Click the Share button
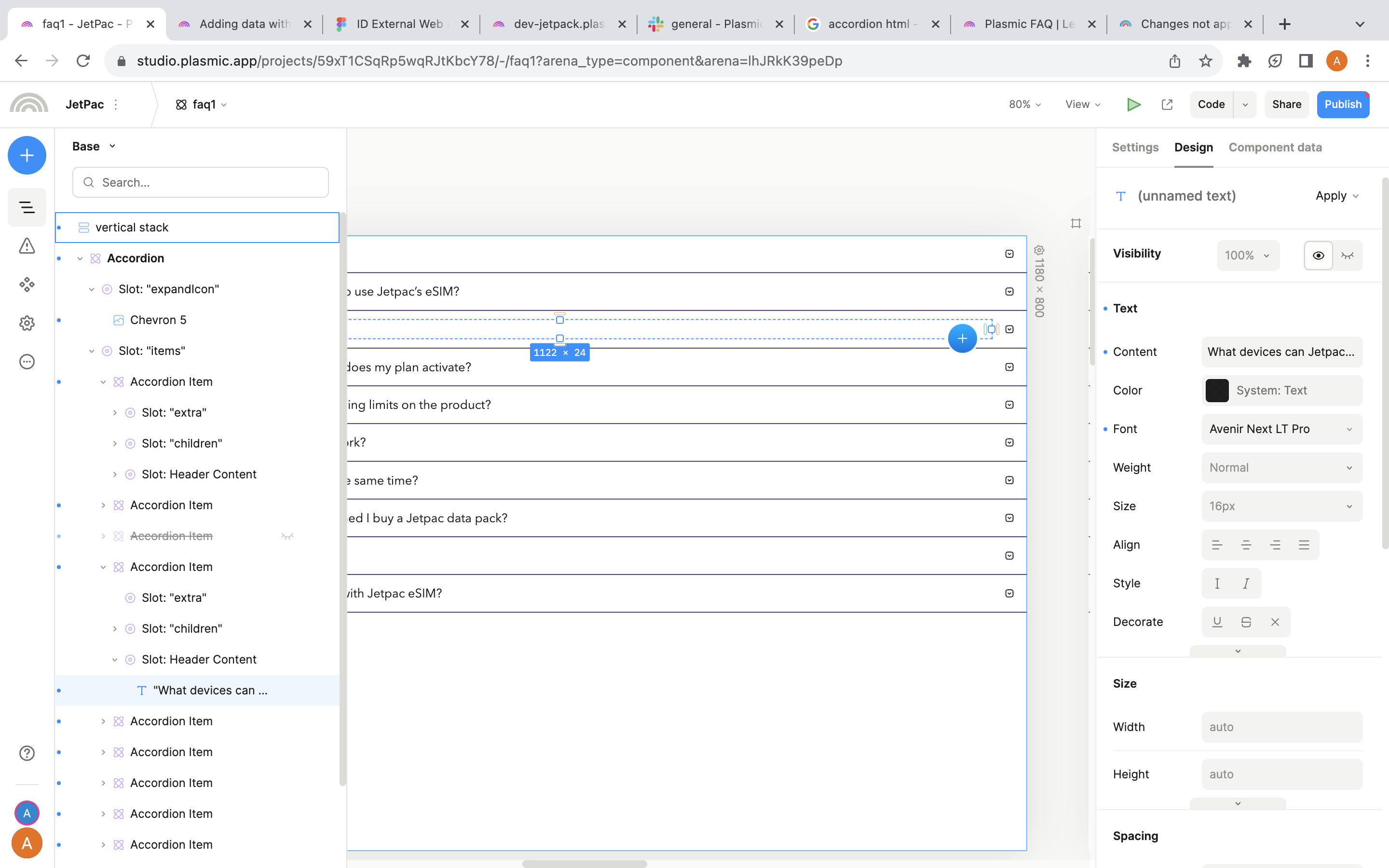This screenshot has width=1389, height=868. pyautogui.click(x=1286, y=105)
